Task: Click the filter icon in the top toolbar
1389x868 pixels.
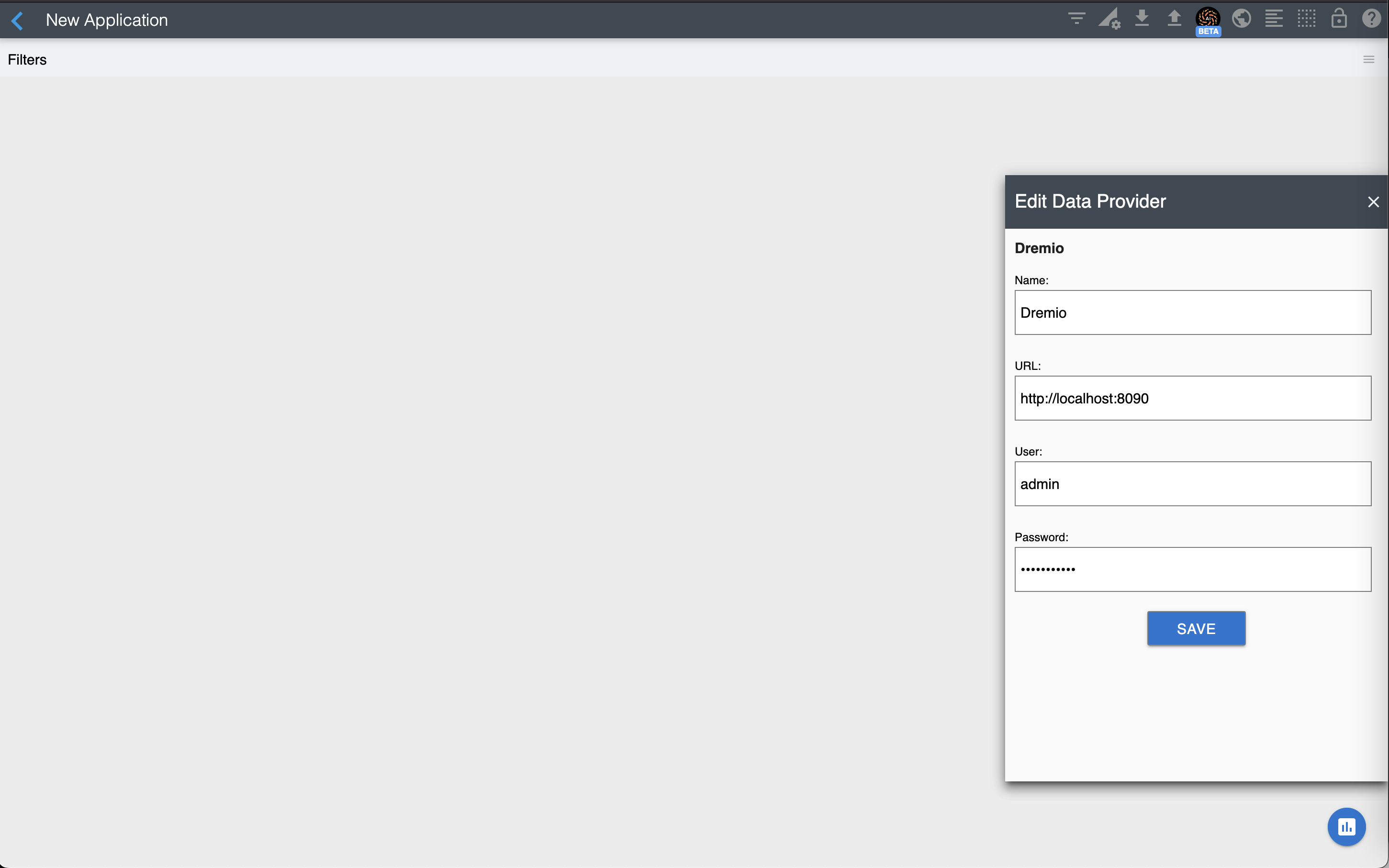Action: (1076, 19)
